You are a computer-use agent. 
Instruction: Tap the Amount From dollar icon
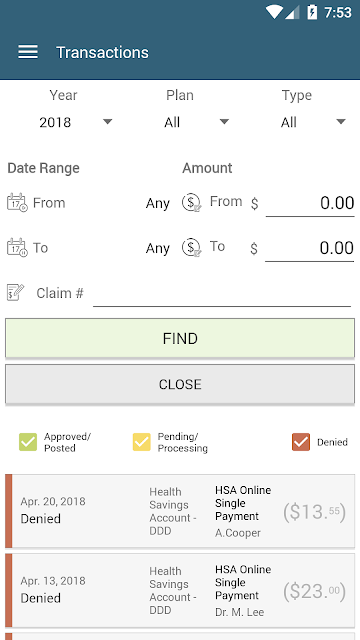pos(191,202)
